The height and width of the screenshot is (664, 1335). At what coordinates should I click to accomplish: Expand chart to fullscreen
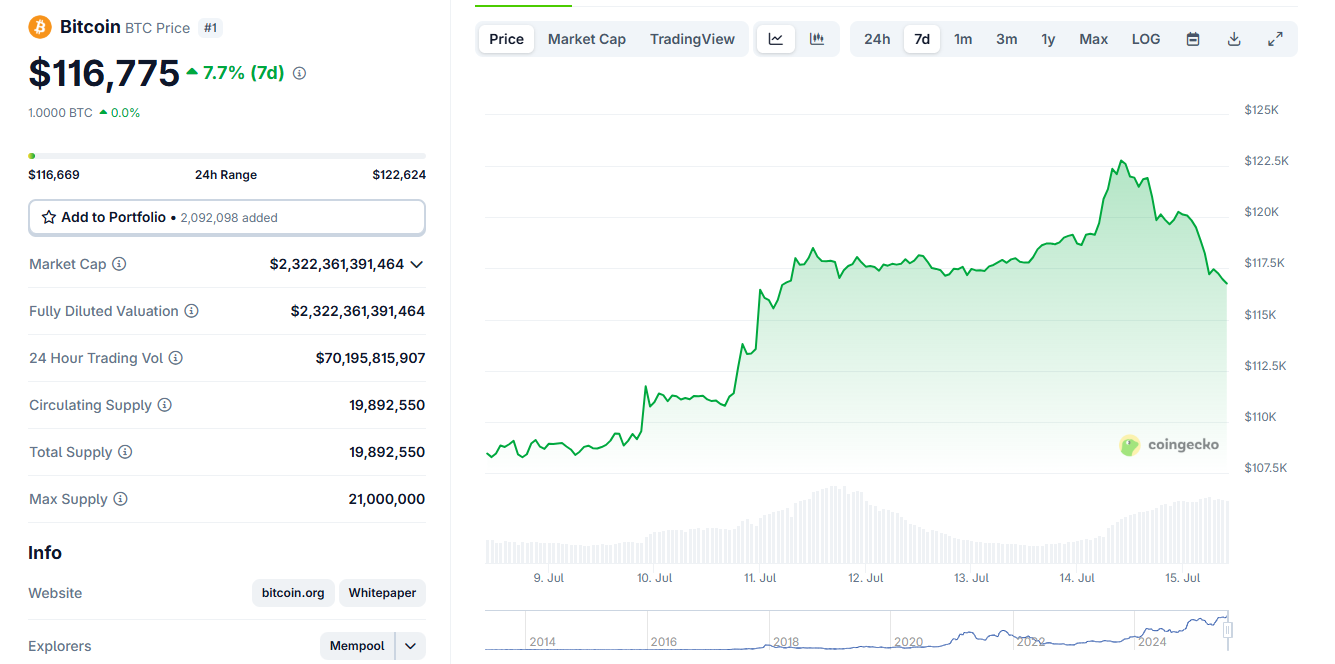(1275, 39)
